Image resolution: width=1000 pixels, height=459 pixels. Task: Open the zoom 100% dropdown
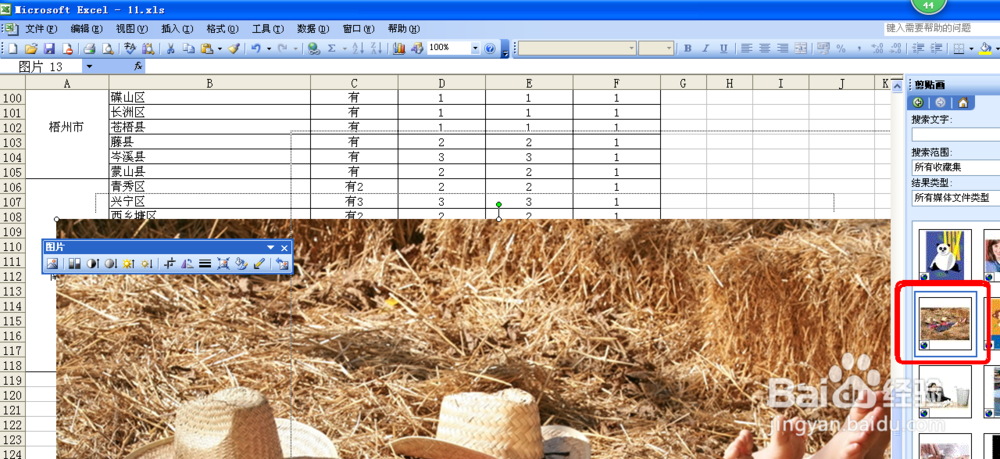[475, 48]
